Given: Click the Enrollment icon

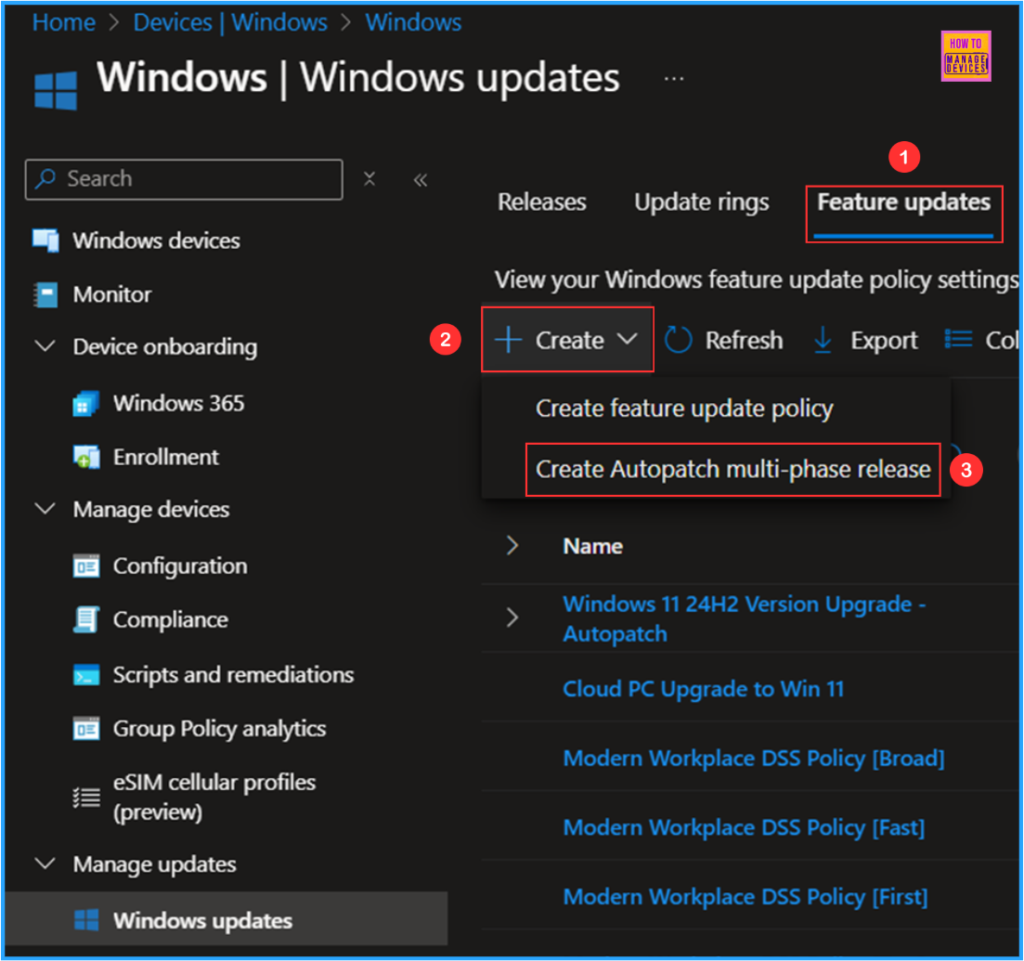Looking at the screenshot, I should click(x=86, y=457).
